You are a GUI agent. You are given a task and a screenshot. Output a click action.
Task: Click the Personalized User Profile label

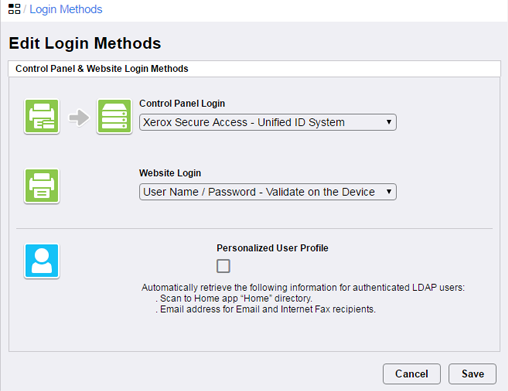[272, 248]
